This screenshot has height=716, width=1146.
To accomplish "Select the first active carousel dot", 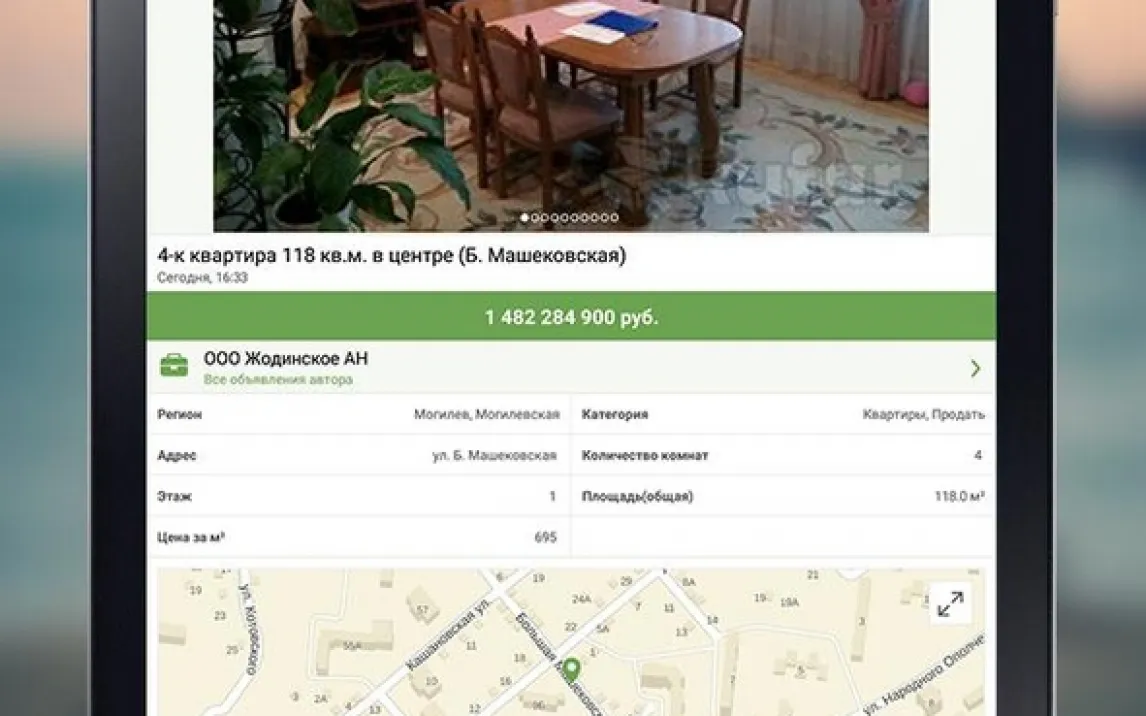I will click(524, 218).
